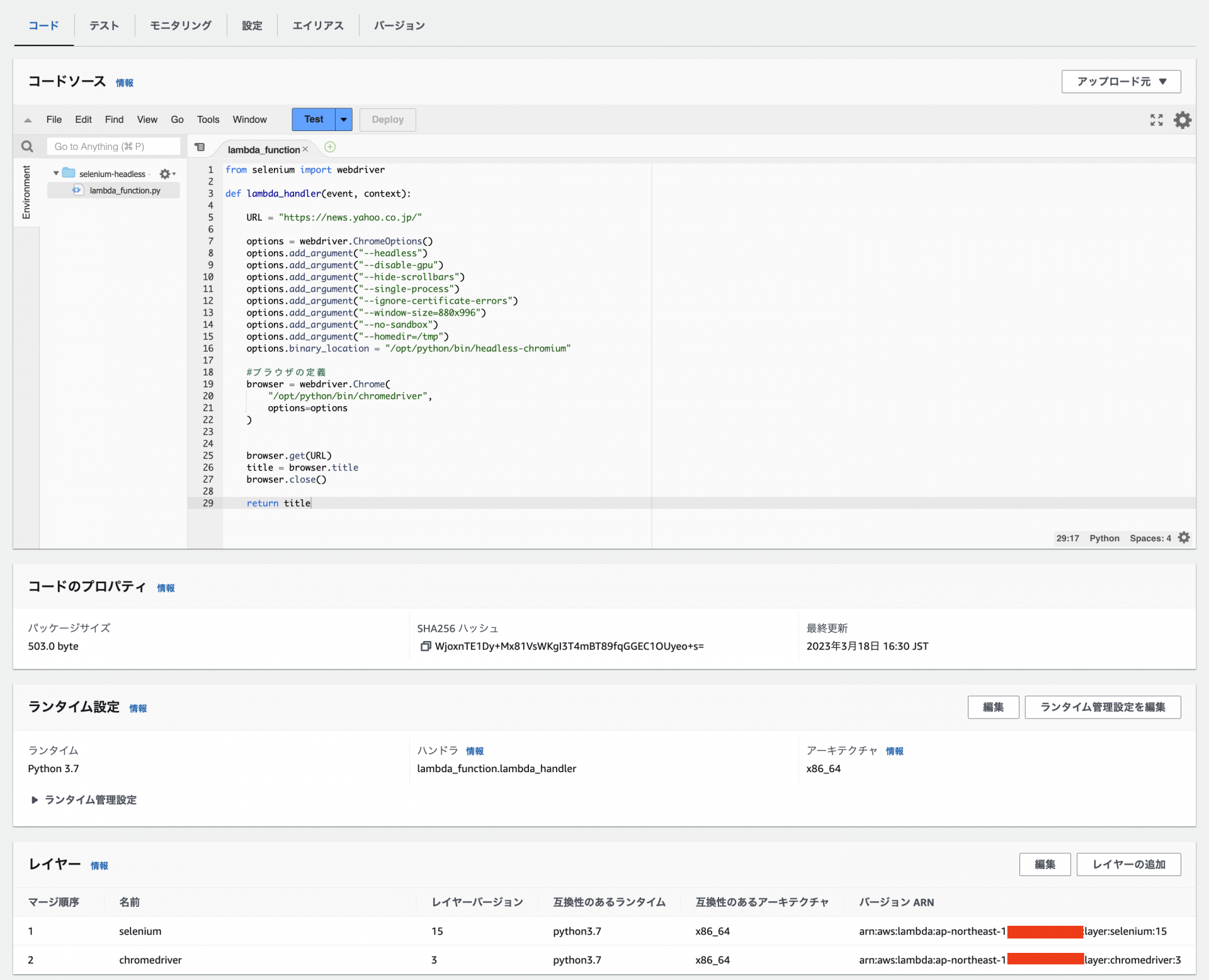Open the tab list icon left of the tabs
This screenshot has width=1209, height=980.
[x=200, y=147]
